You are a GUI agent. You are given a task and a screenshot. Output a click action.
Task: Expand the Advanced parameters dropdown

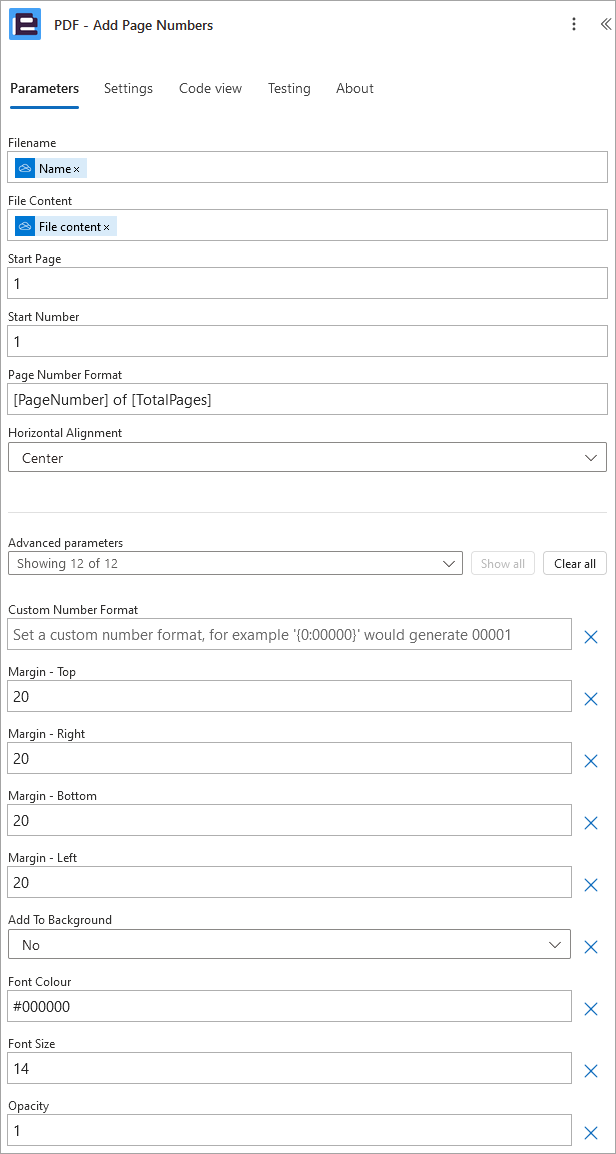coord(236,564)
